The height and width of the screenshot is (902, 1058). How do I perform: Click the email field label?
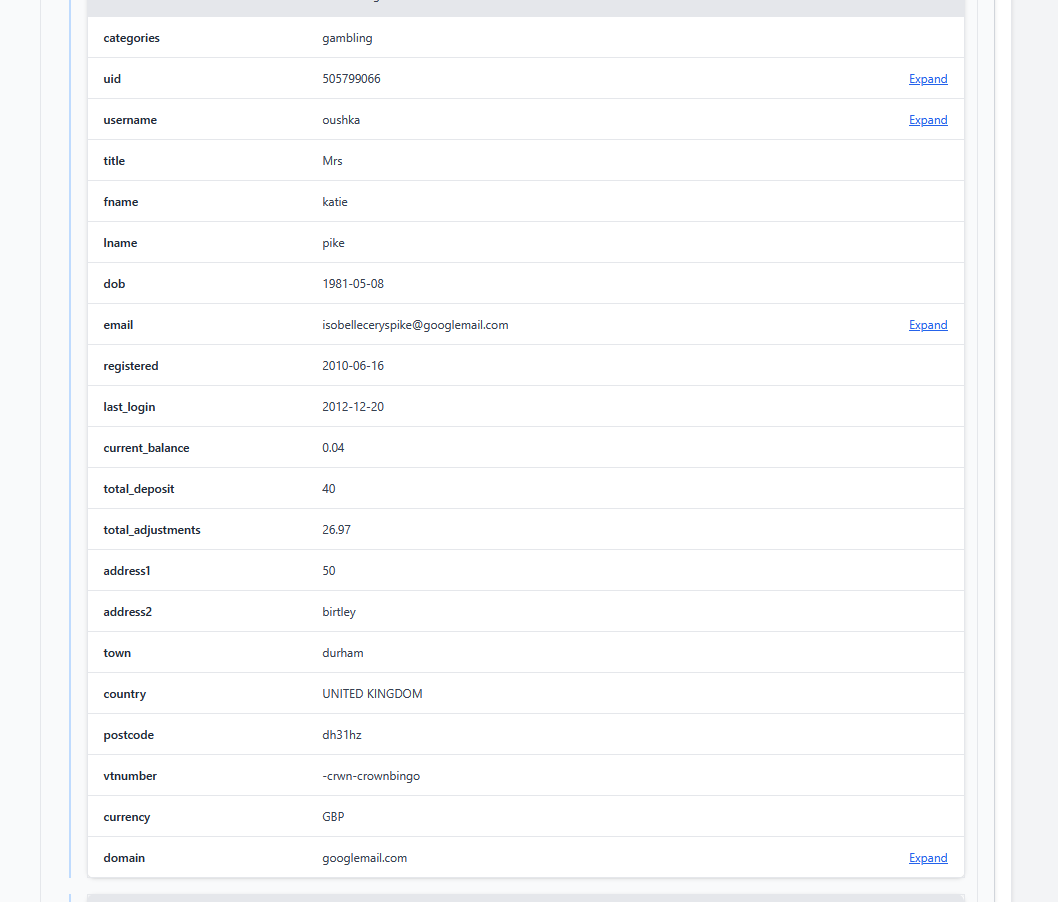click(x=118, y=325)
